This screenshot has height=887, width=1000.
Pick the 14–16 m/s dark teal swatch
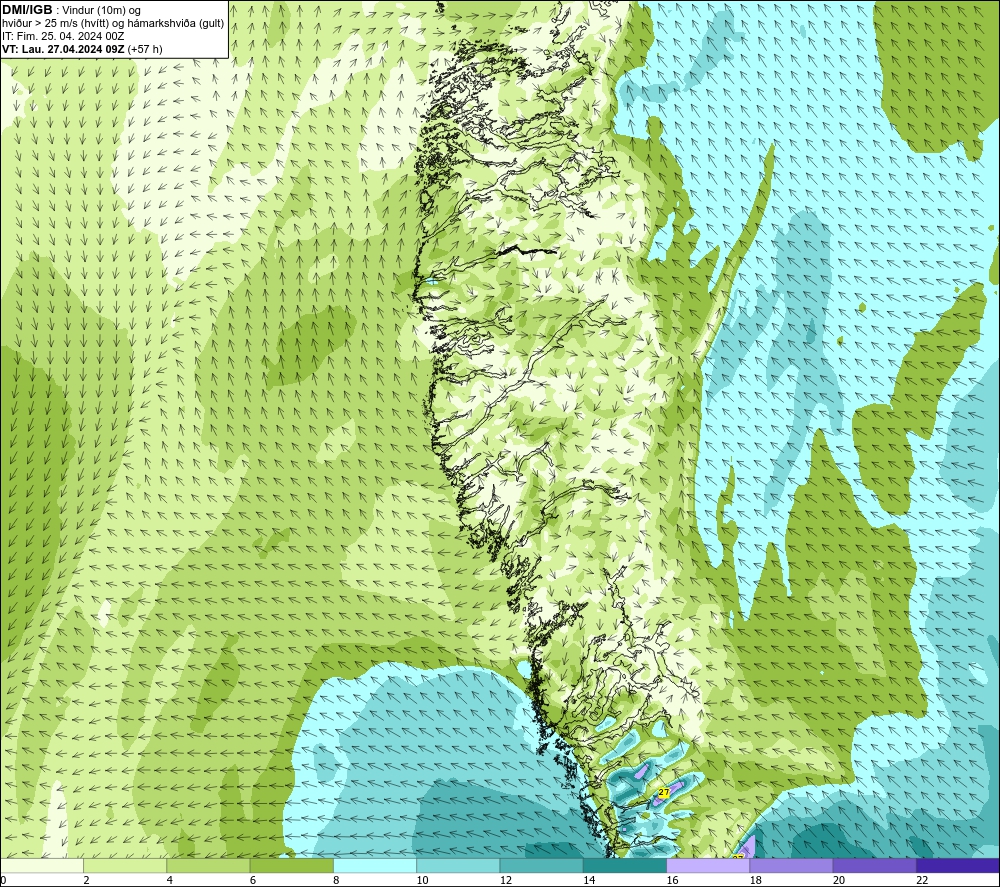tap(625, 865)
